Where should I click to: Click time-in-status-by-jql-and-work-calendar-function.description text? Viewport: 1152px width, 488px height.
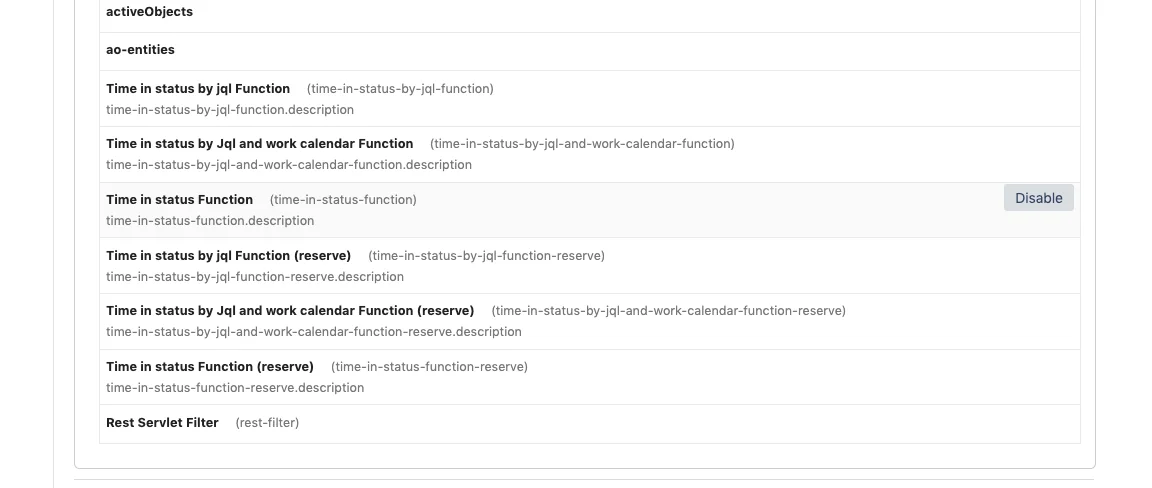289,165
